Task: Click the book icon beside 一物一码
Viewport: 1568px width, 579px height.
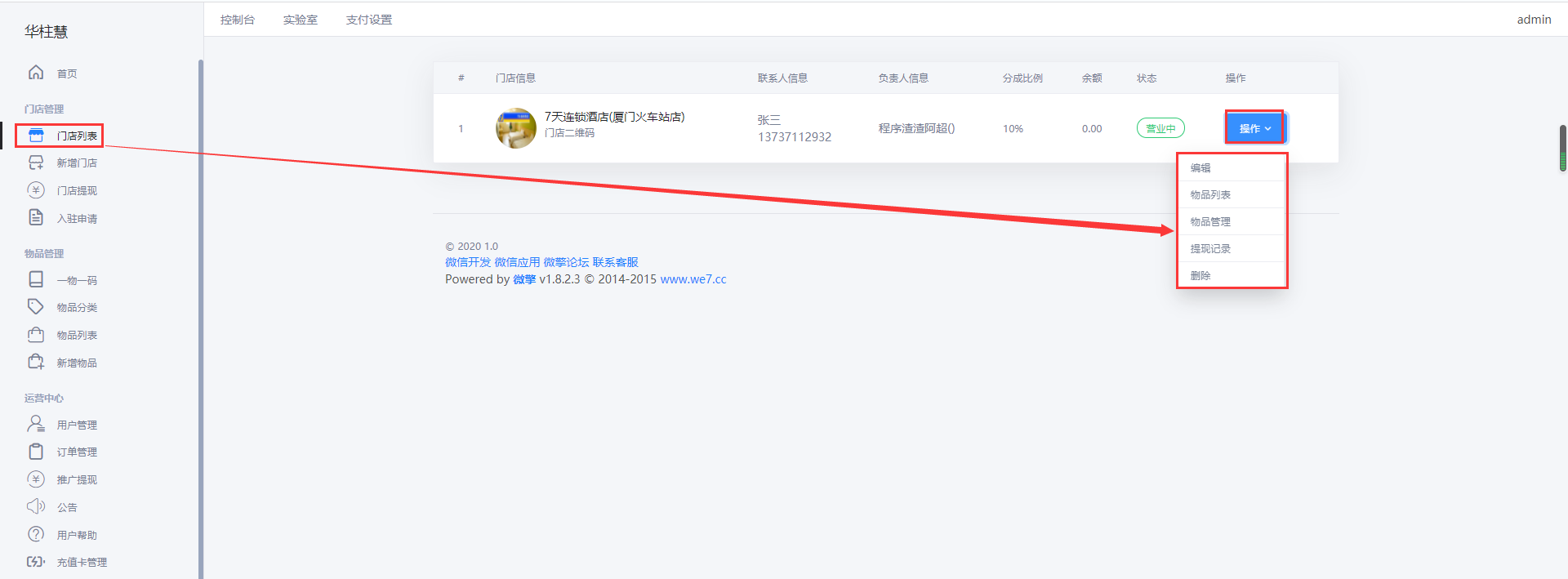Action: (36, 279)
